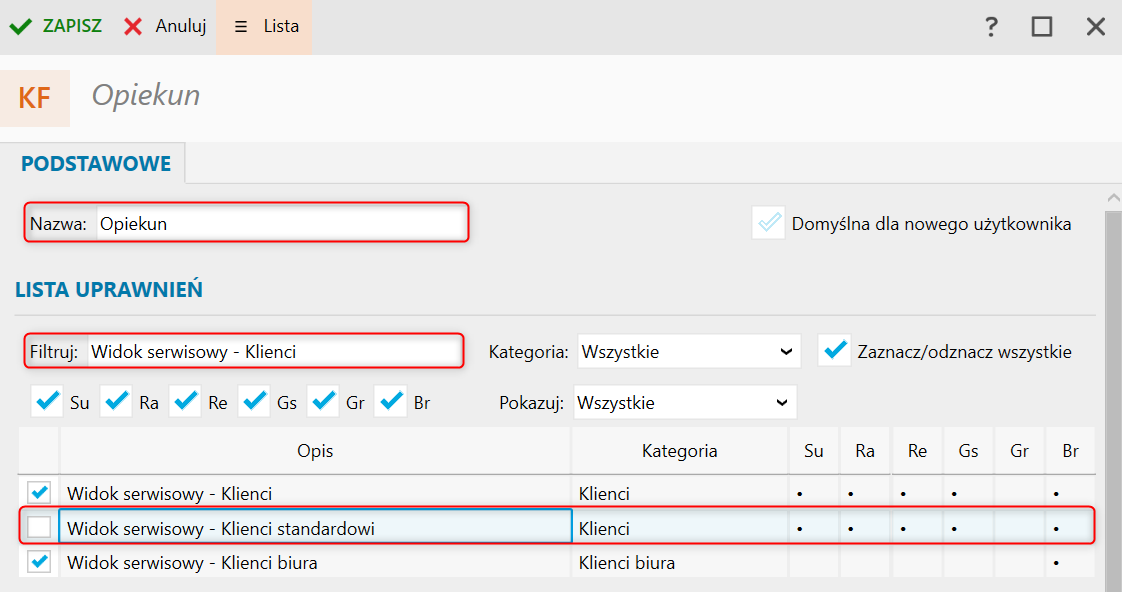This screenshot has width=1122, height=592.
Task: Click into the Nazwa input field
Action: (x=280, y=223)
